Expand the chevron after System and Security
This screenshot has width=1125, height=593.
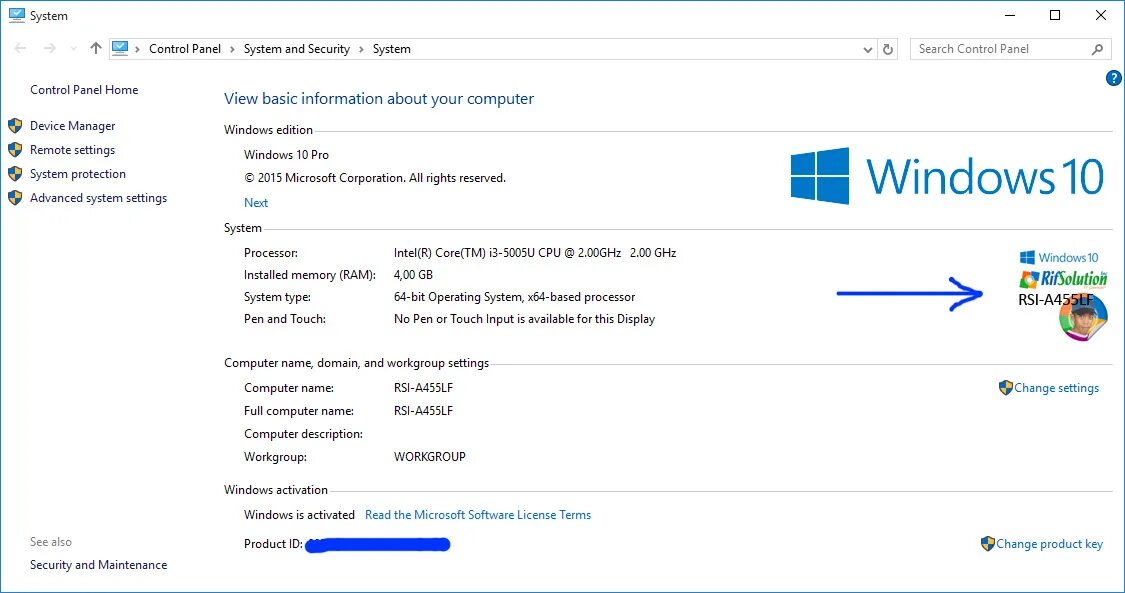(361, 49)
